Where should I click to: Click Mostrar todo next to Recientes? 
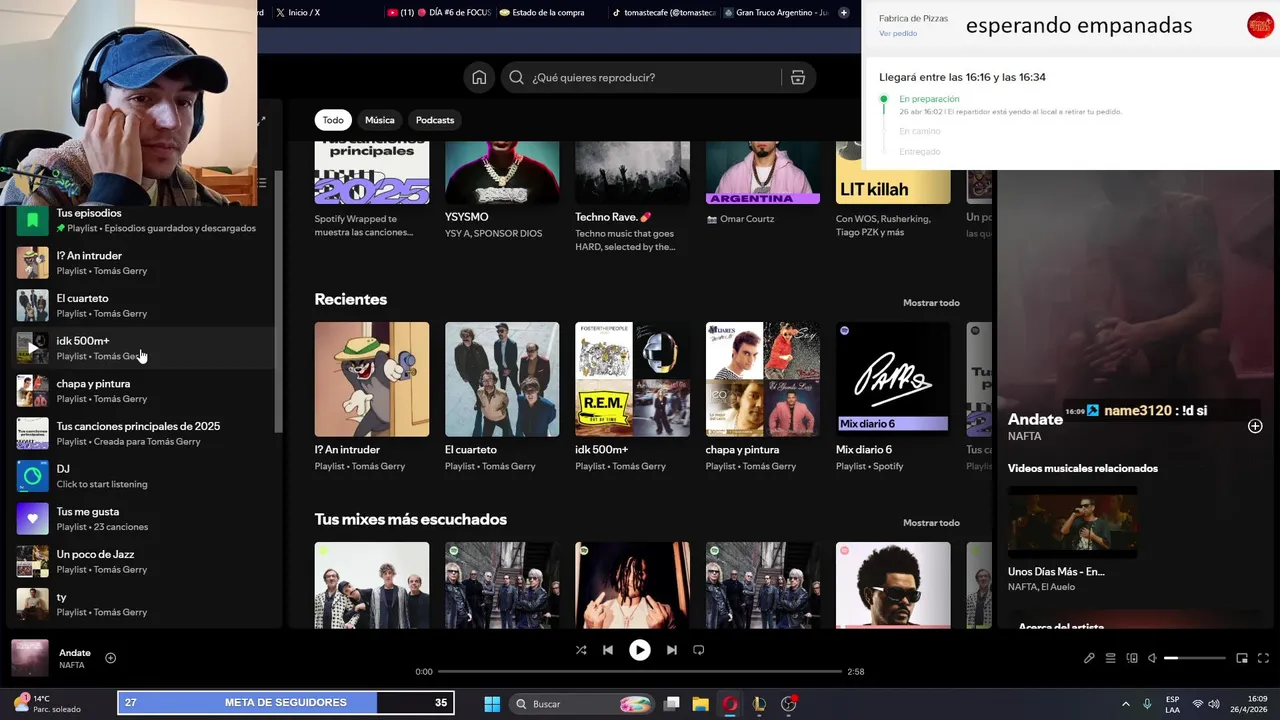click(x=931, y=303)
